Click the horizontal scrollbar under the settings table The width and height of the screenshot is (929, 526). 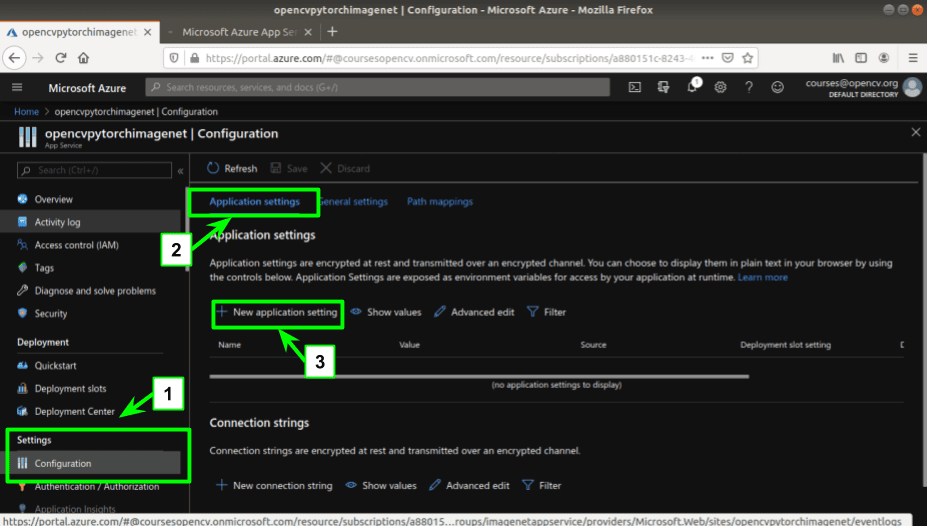479,376
